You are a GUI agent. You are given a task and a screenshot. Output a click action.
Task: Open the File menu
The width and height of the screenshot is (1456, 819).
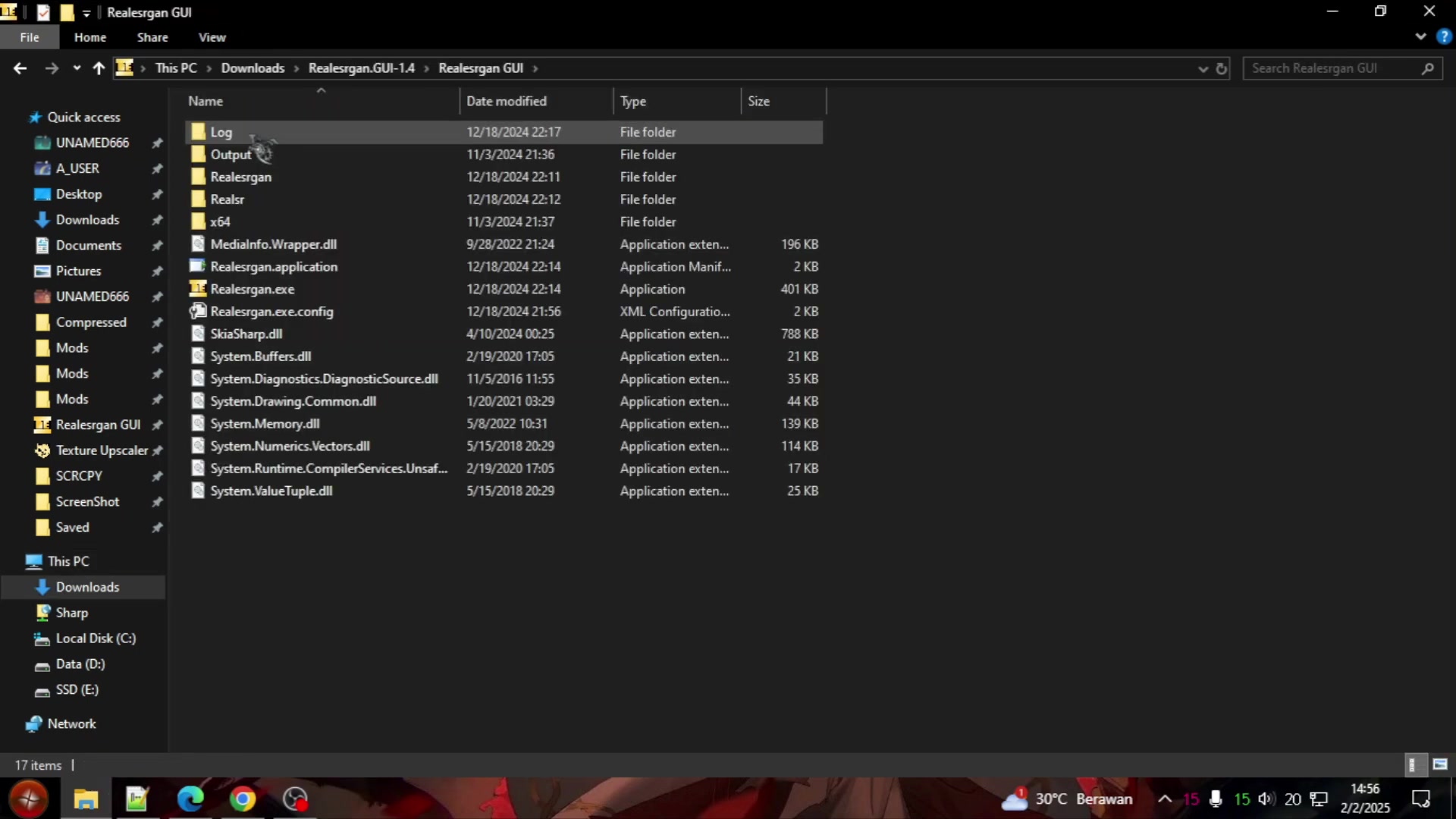pos(30,37)
